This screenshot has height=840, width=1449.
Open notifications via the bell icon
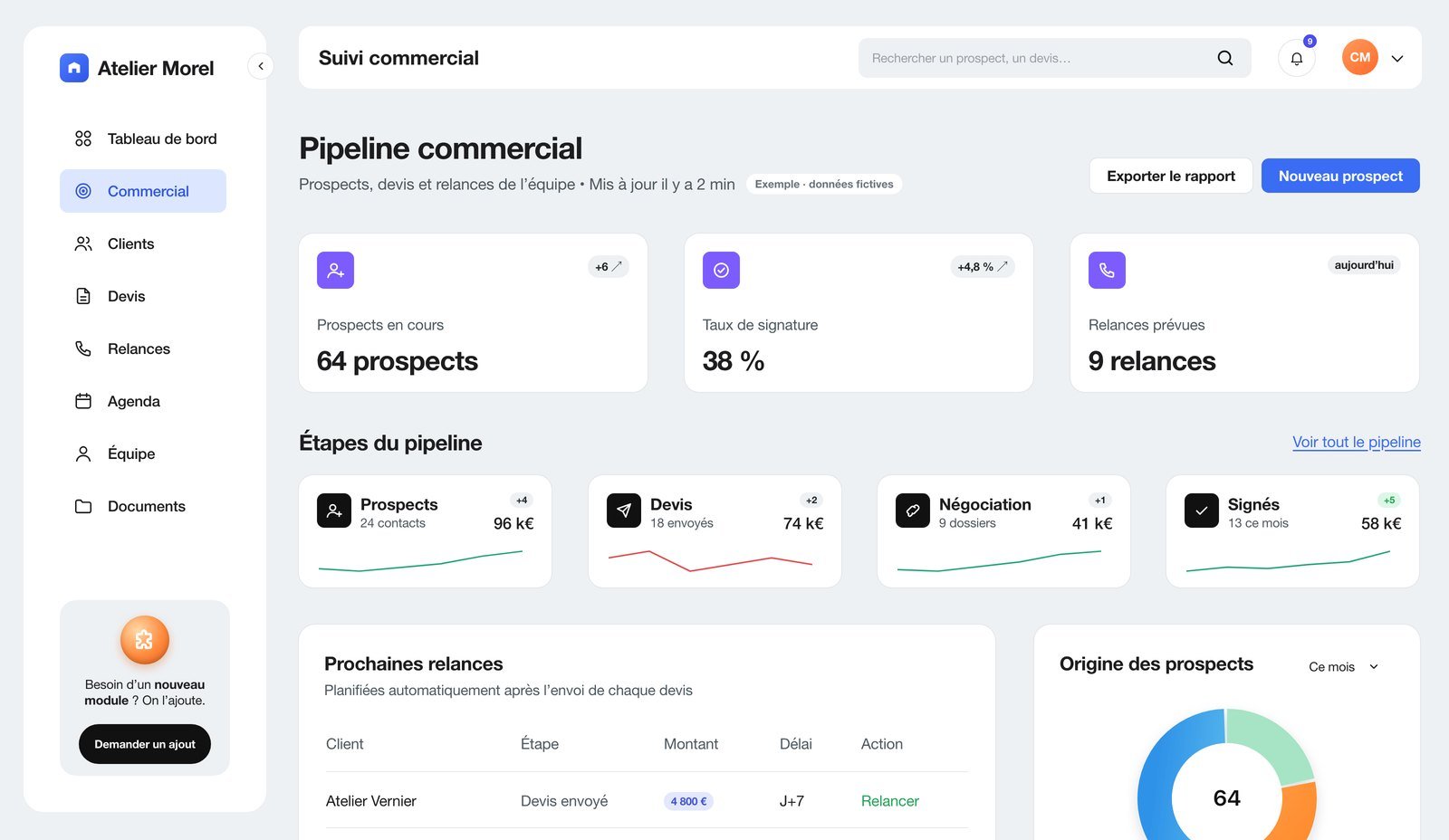[1297, 58]
